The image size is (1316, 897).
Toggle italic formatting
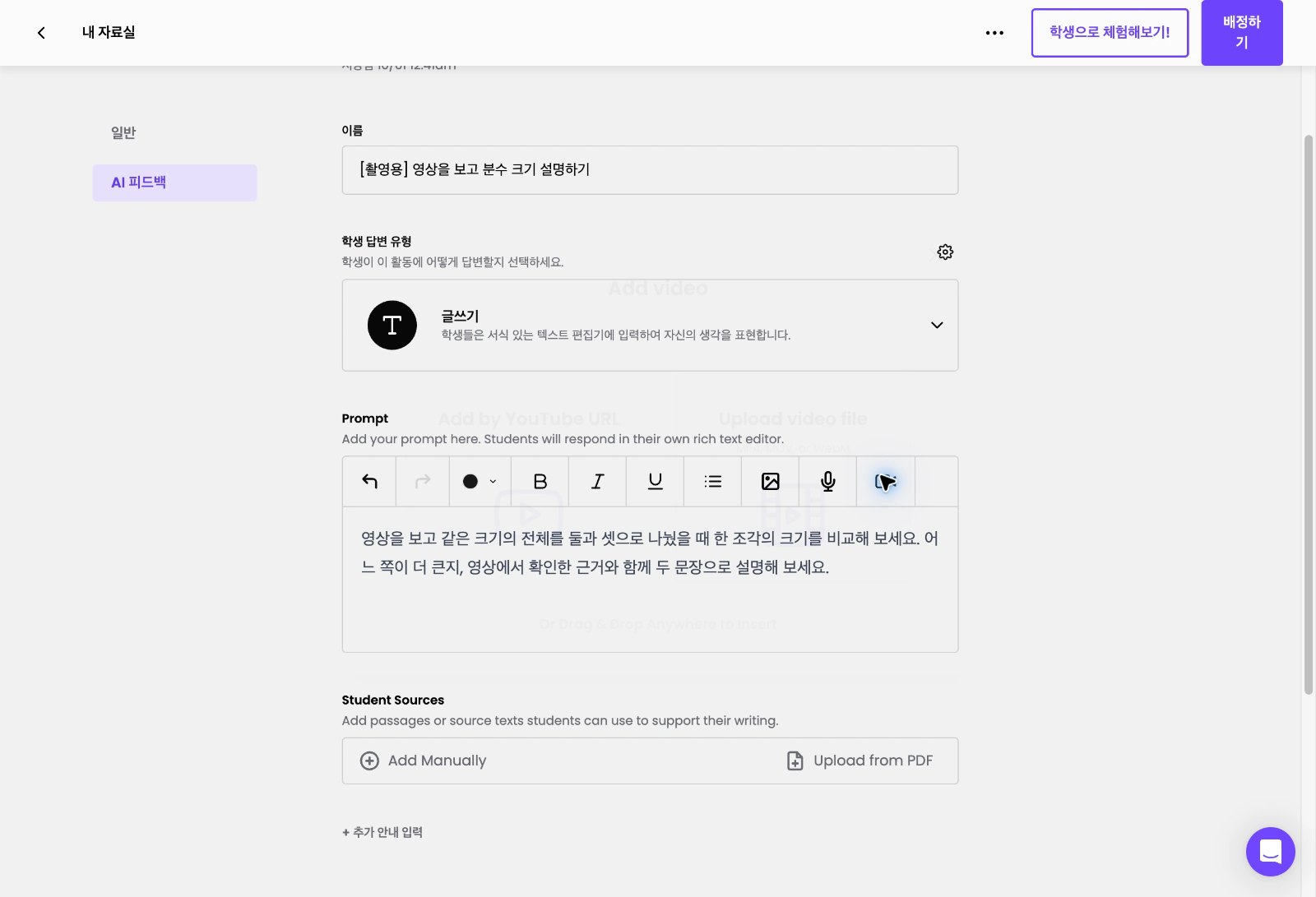598,482
